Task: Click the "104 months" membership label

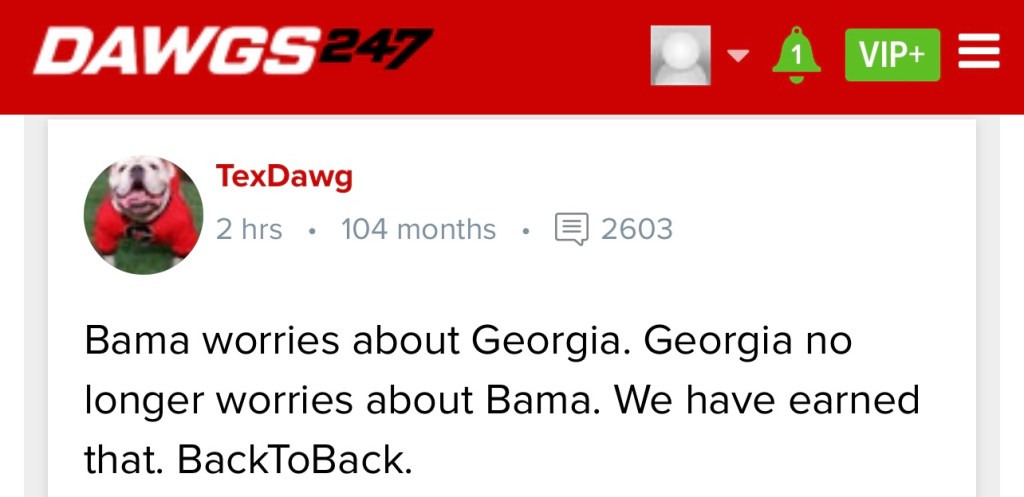Action: (418, 230)
